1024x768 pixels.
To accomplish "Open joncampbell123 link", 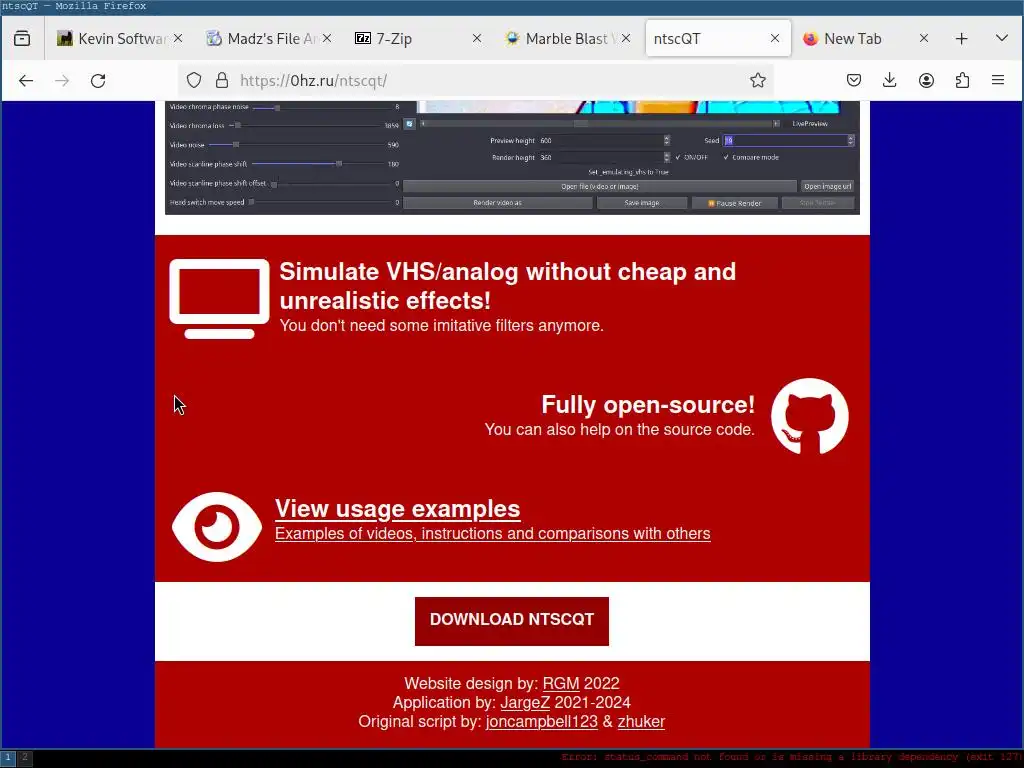I will click(541, 722).
